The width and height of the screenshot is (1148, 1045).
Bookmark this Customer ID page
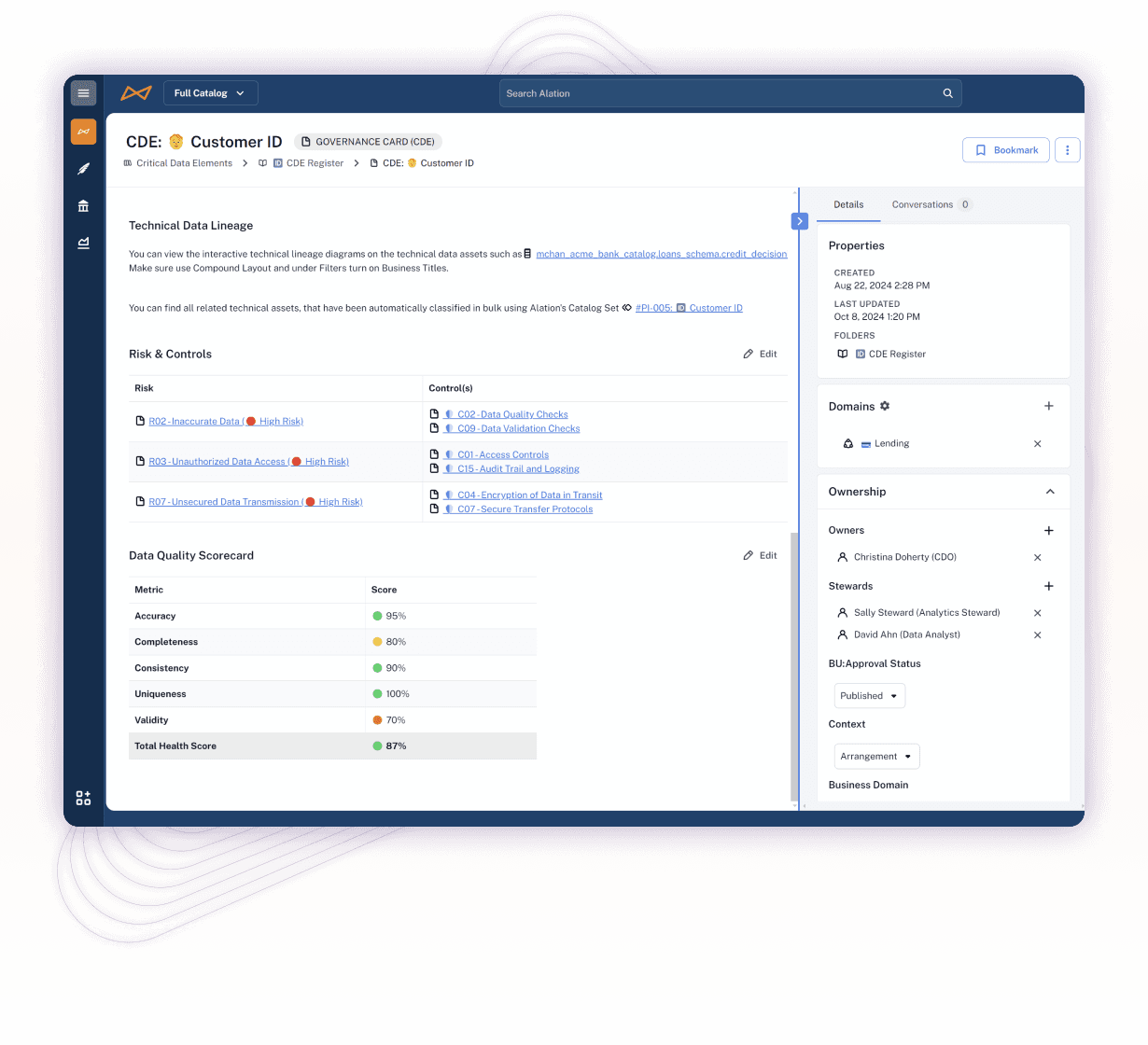pyautogui.click(x=1005, y=150)
